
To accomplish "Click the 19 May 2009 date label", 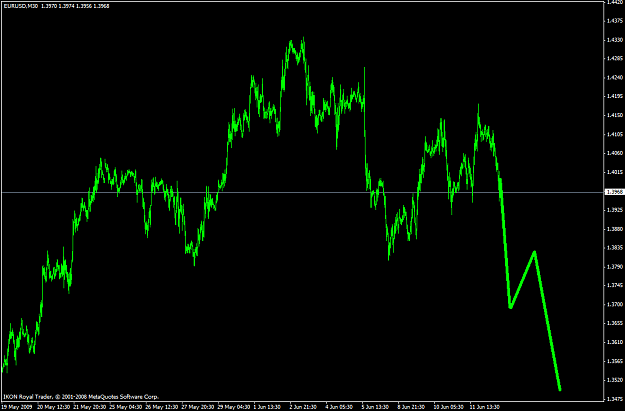I will (x=16, y=407).
